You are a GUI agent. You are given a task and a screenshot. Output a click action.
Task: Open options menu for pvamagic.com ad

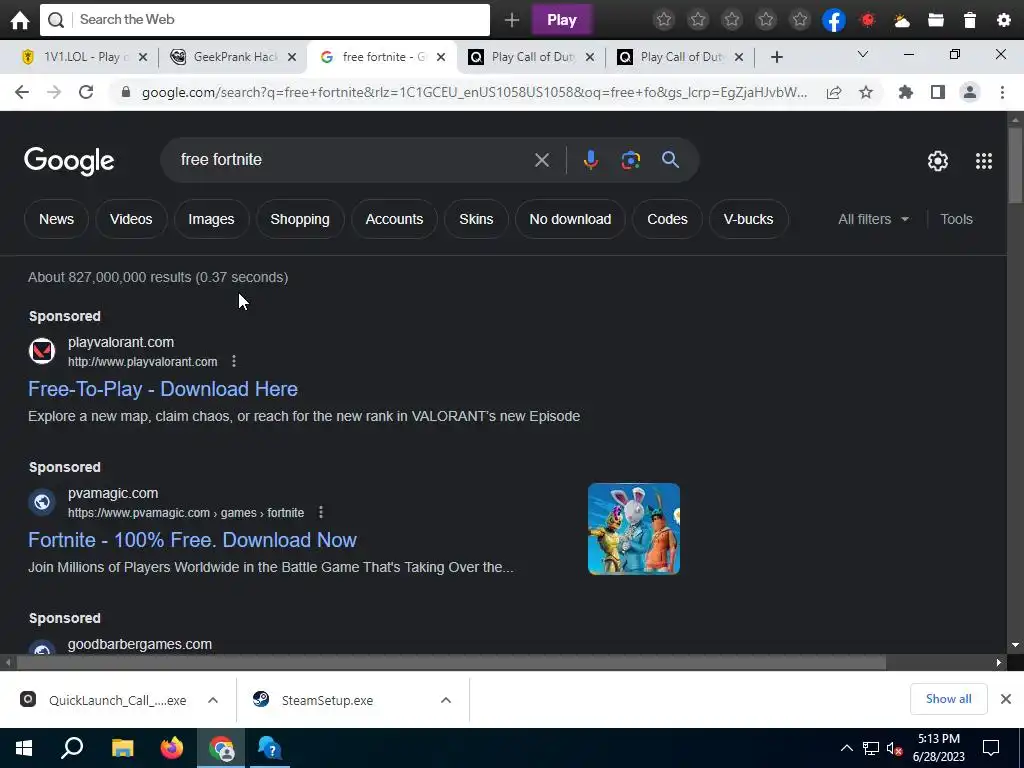pyautogui.click(x=321, y=513)
